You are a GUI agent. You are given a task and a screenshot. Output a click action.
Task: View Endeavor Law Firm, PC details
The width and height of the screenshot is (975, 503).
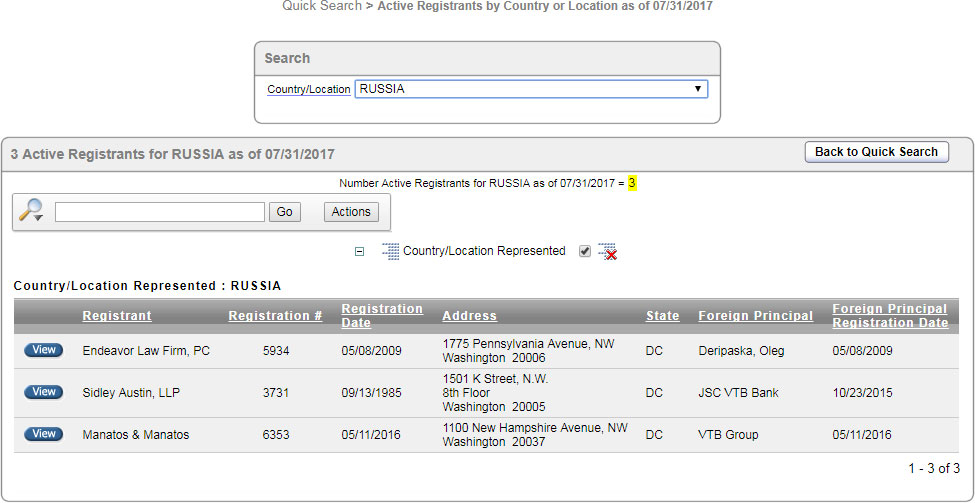[44, 350]
